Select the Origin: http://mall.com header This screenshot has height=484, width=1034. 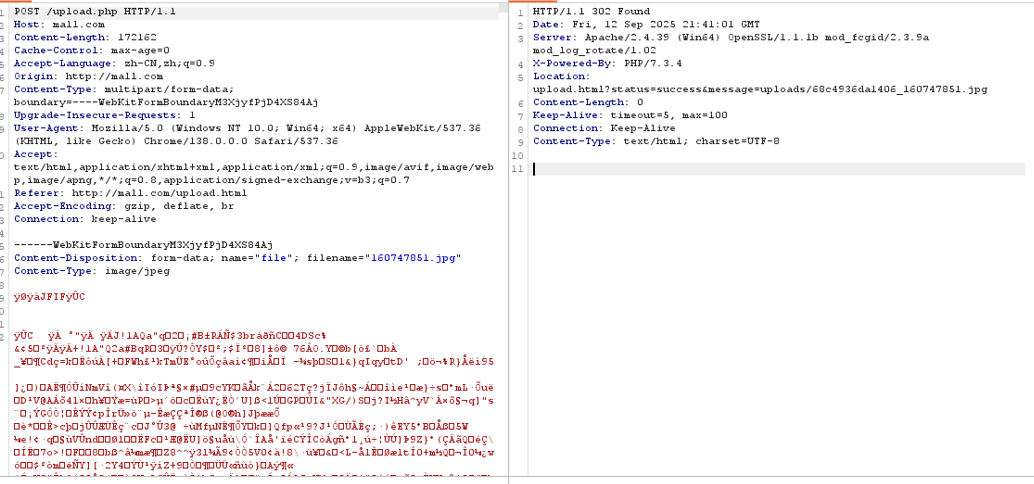(88, 76)
